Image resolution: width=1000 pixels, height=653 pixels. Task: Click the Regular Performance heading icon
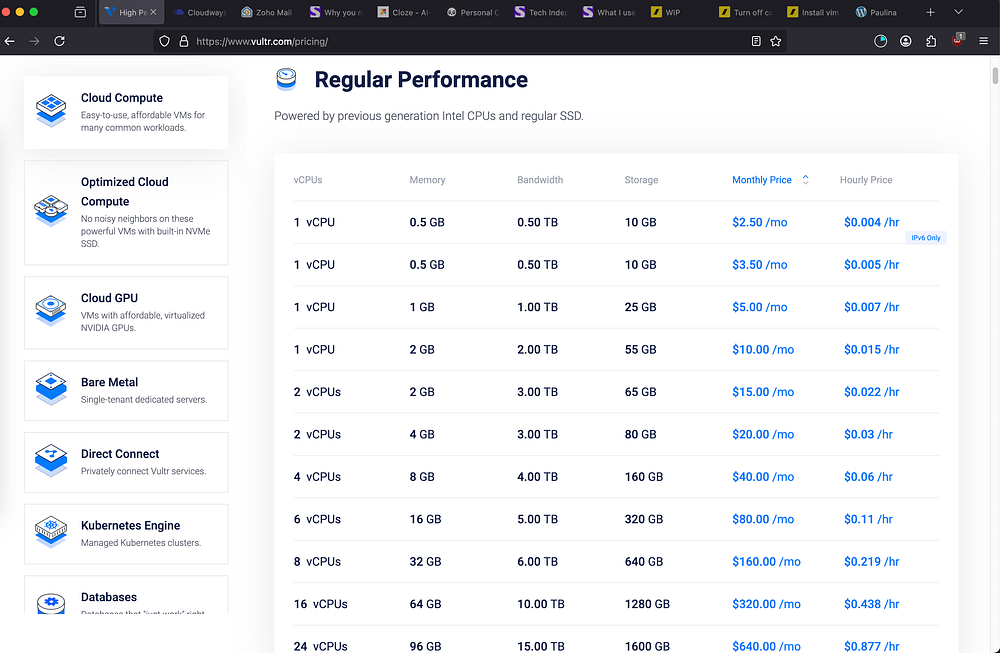tap(286, 79)
